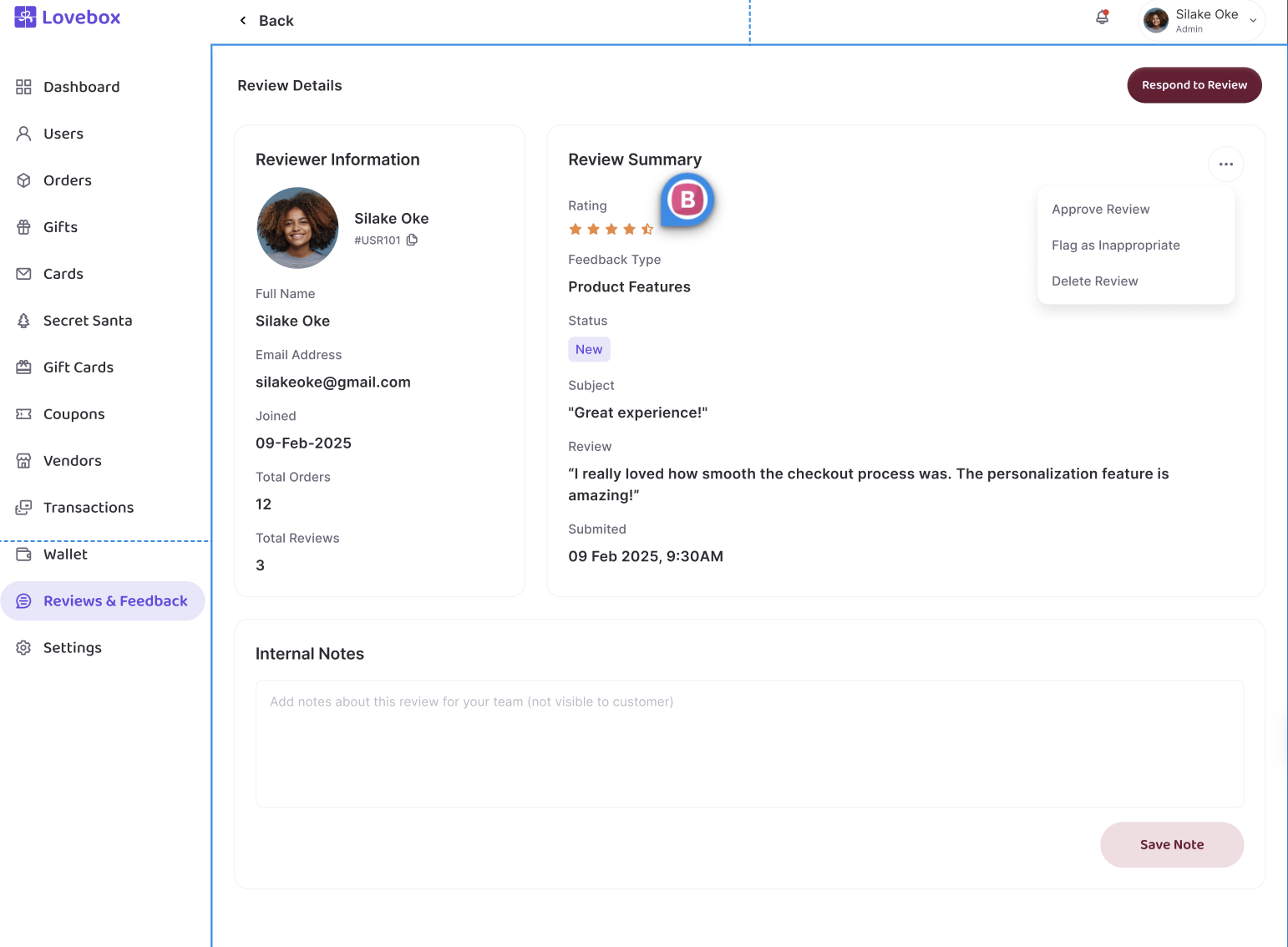Open the Dashboard from sidebar icon
The width and height of the screenshot is (1288, 947).
23,87
